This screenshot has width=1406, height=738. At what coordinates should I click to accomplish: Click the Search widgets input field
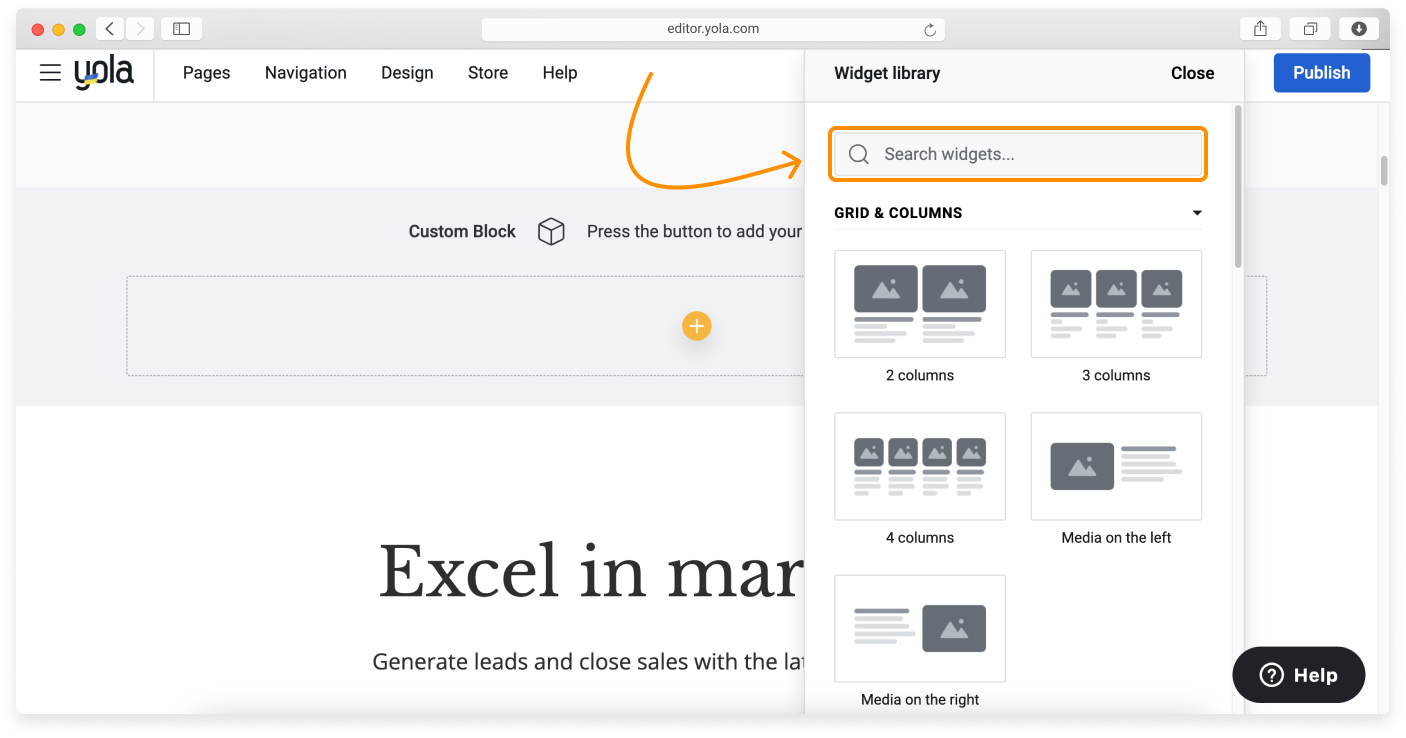pyautogui.click(x=1018, y=154)
